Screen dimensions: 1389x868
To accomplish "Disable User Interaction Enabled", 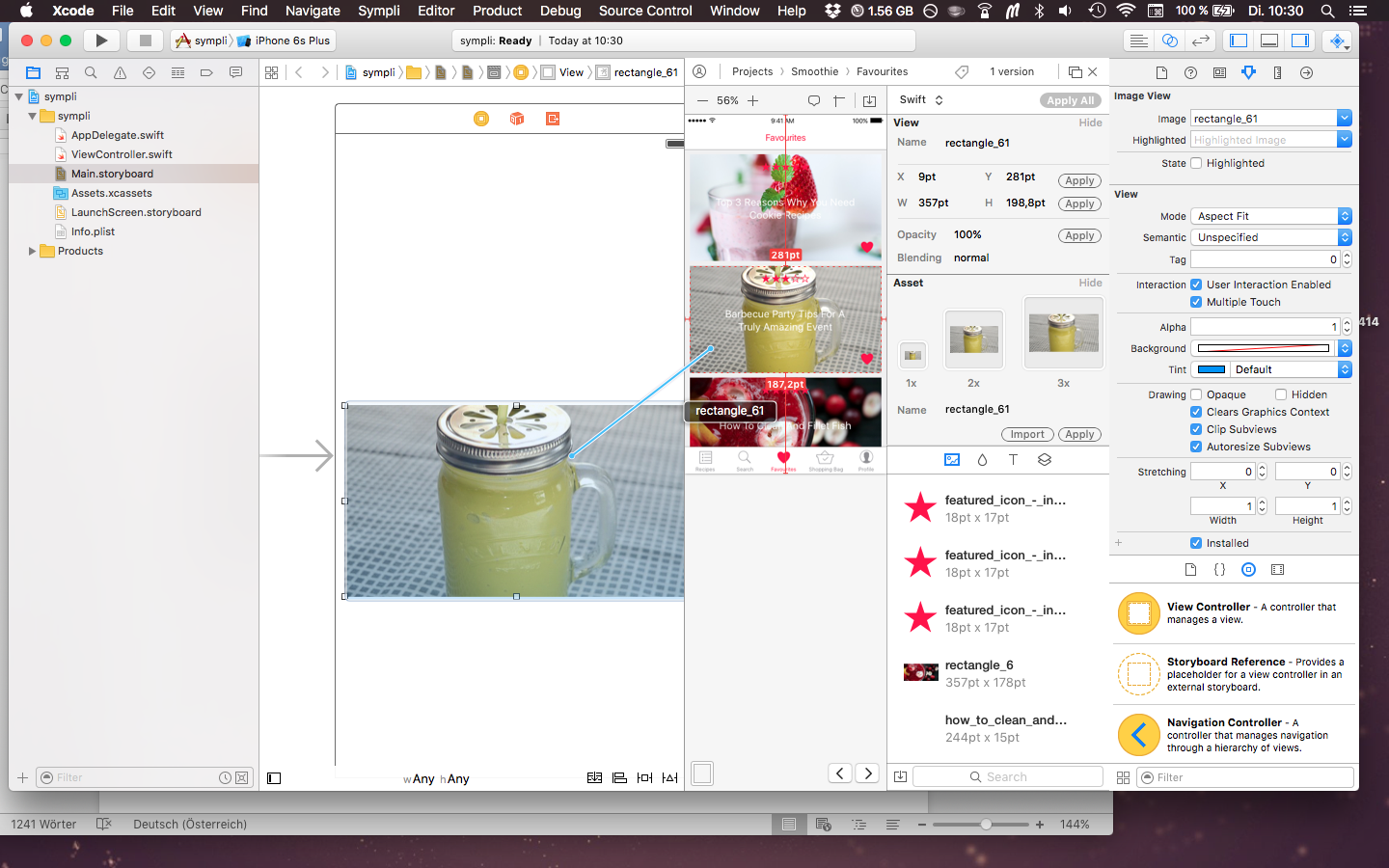I will pyautogui.click(x=1196, y=285).
